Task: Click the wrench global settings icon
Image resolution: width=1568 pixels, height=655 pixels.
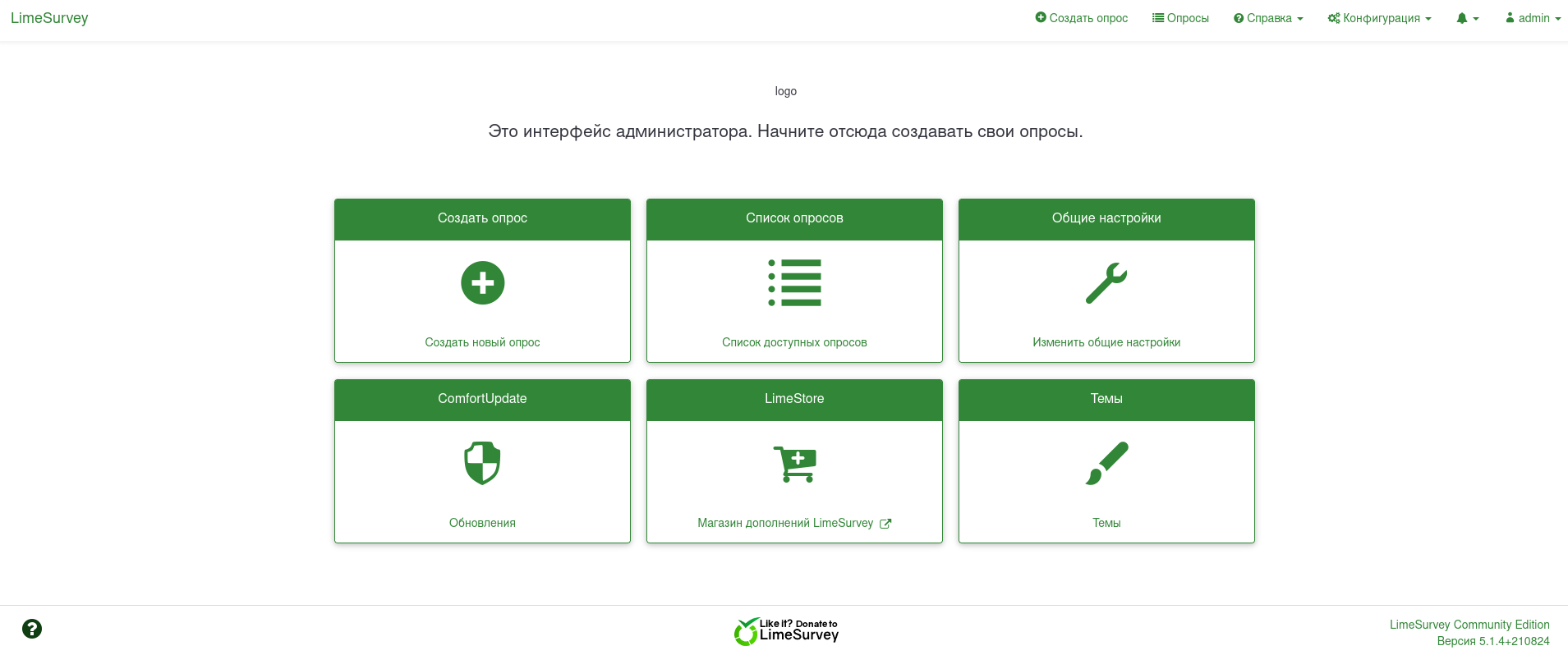Action: [x=1106, y=283]
